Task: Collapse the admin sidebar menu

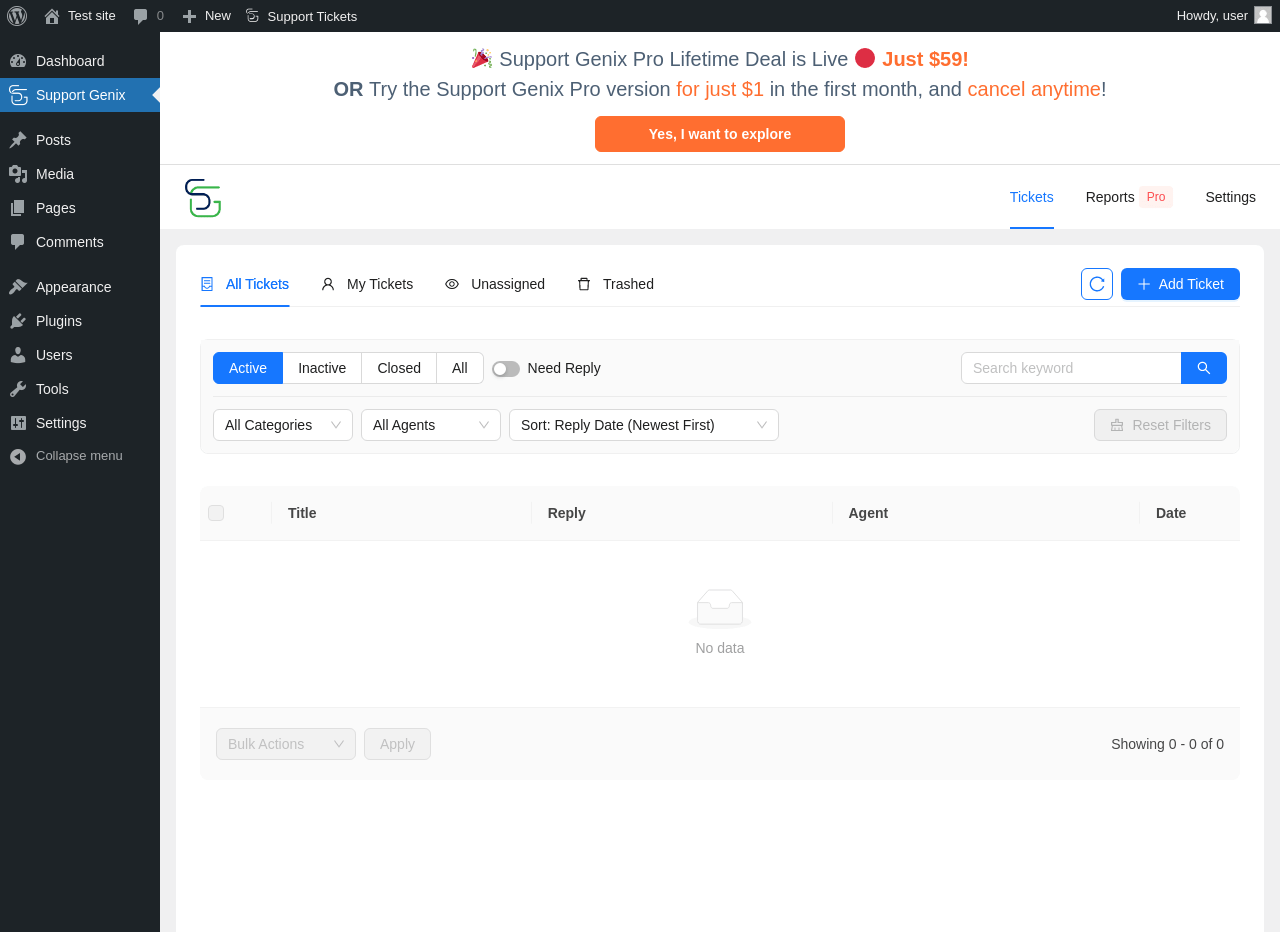Action: coord(80,456)
